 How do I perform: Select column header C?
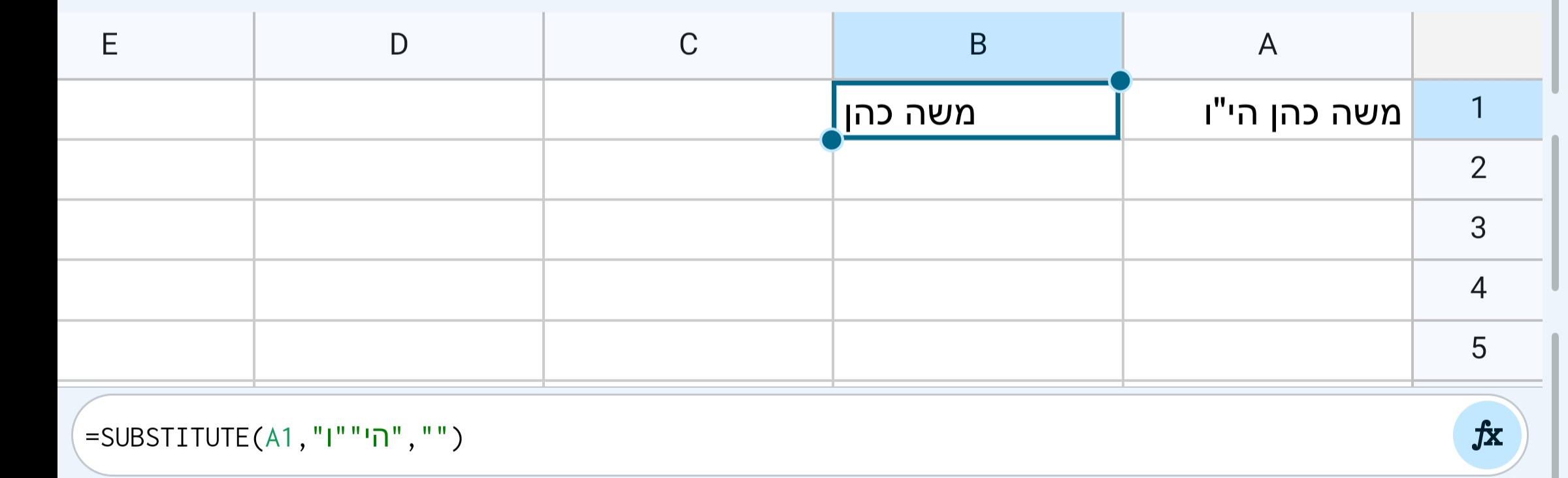coord(687,43)
